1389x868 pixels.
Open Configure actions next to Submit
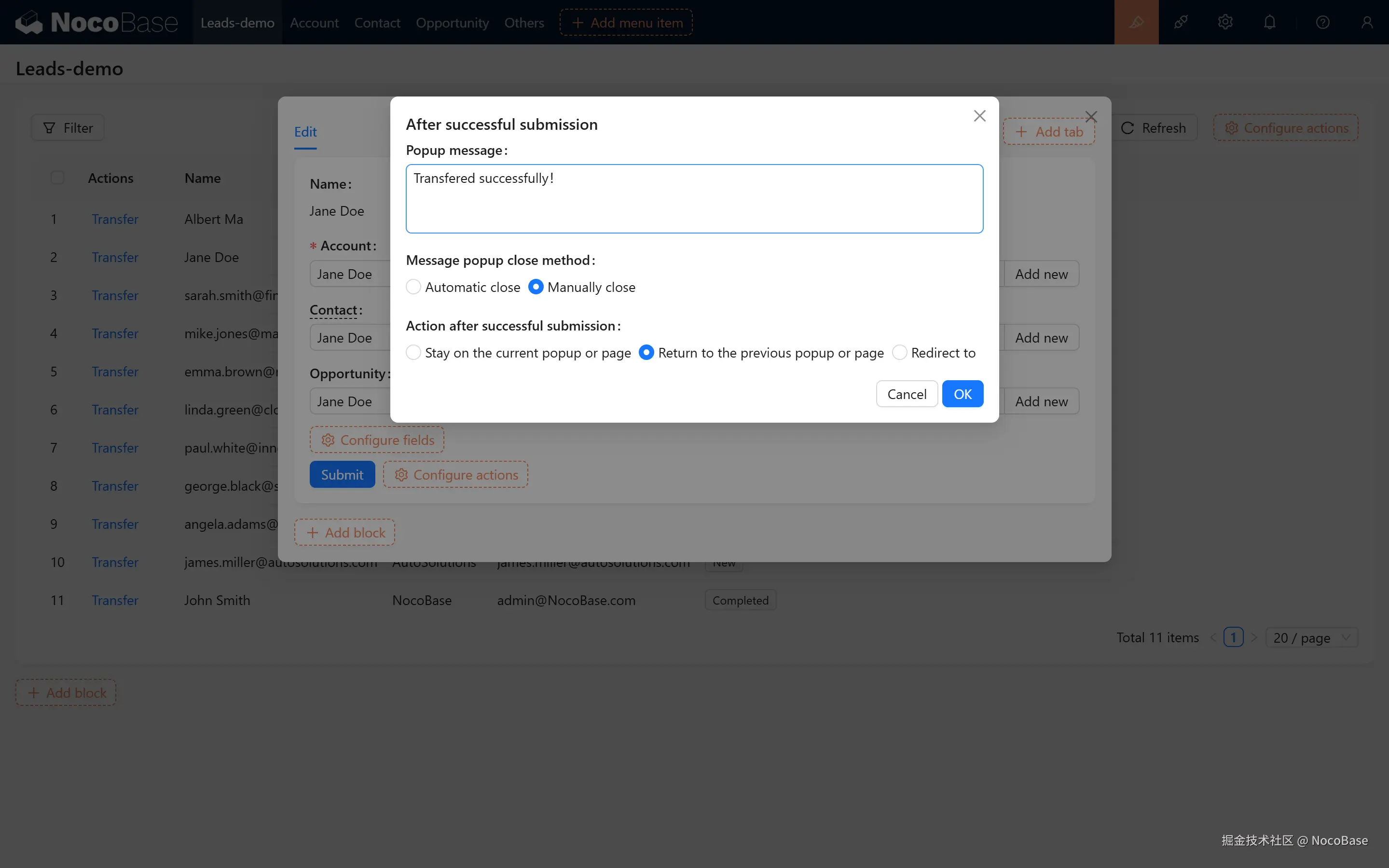click(x=456, y=474)
